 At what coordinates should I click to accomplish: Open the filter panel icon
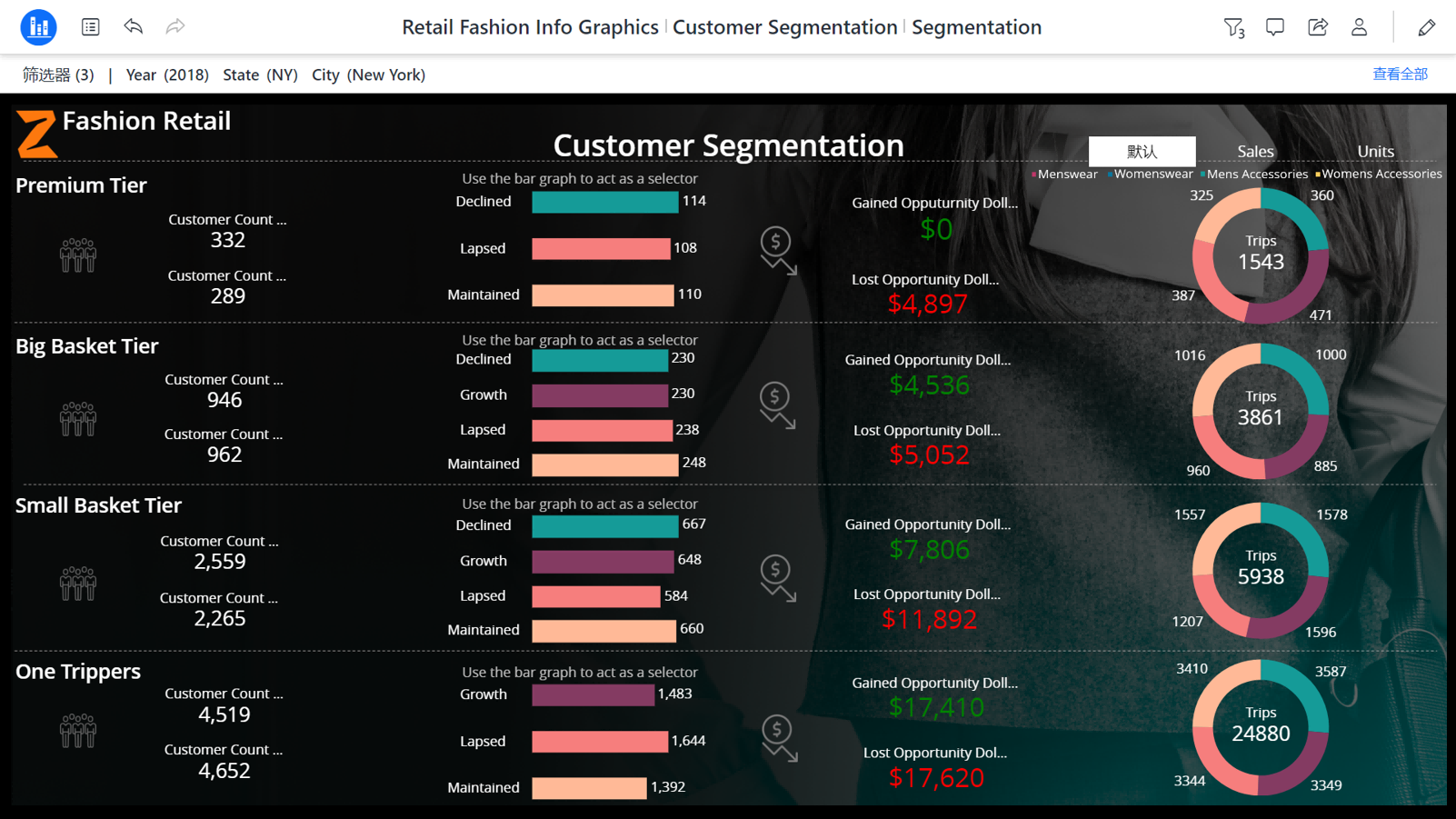click(1233, 27)
